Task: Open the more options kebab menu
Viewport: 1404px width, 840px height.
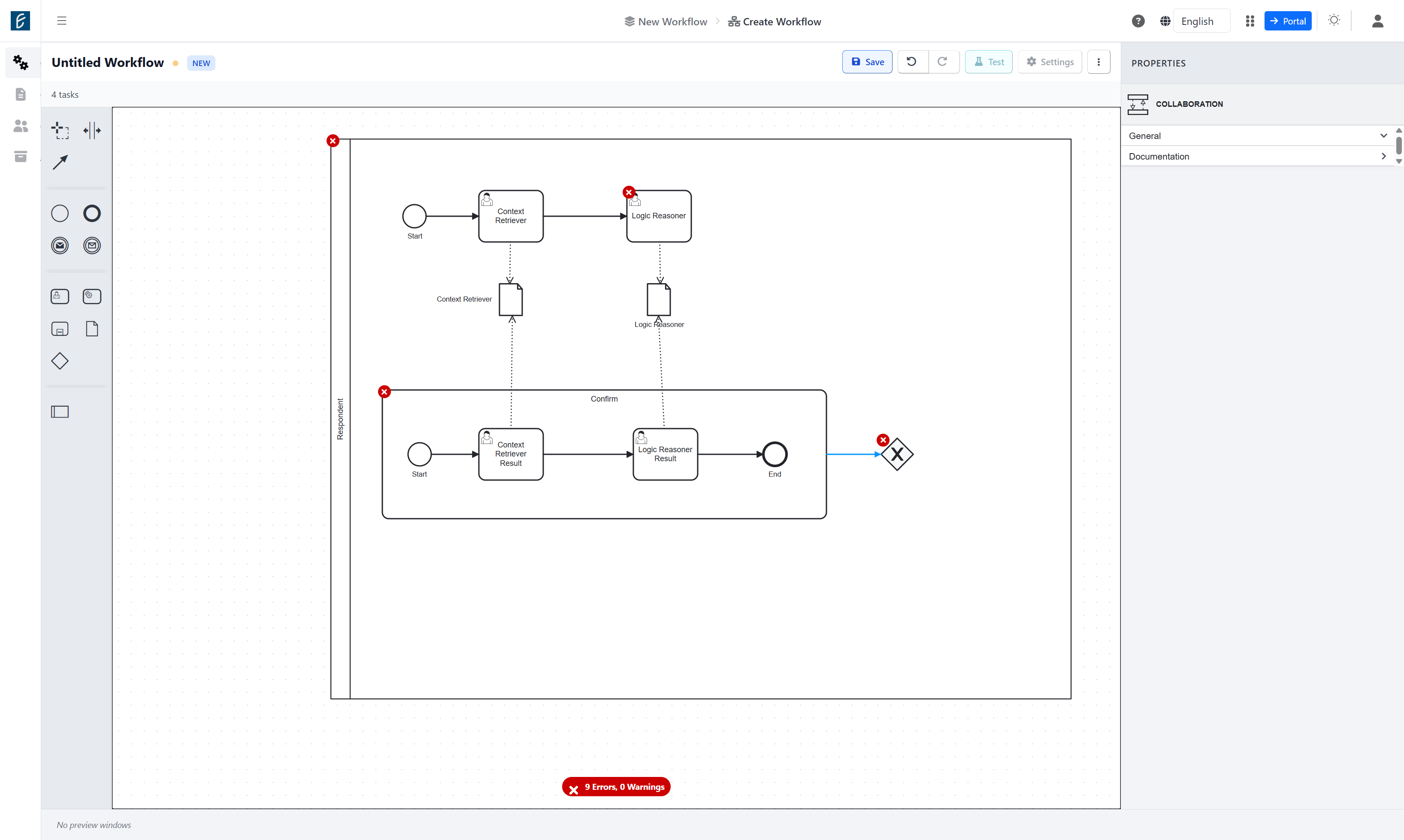Action: tap(1098, 62)
